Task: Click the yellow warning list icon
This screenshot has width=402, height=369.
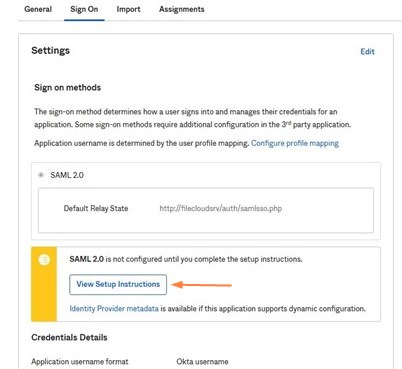Action: [44, 259]
